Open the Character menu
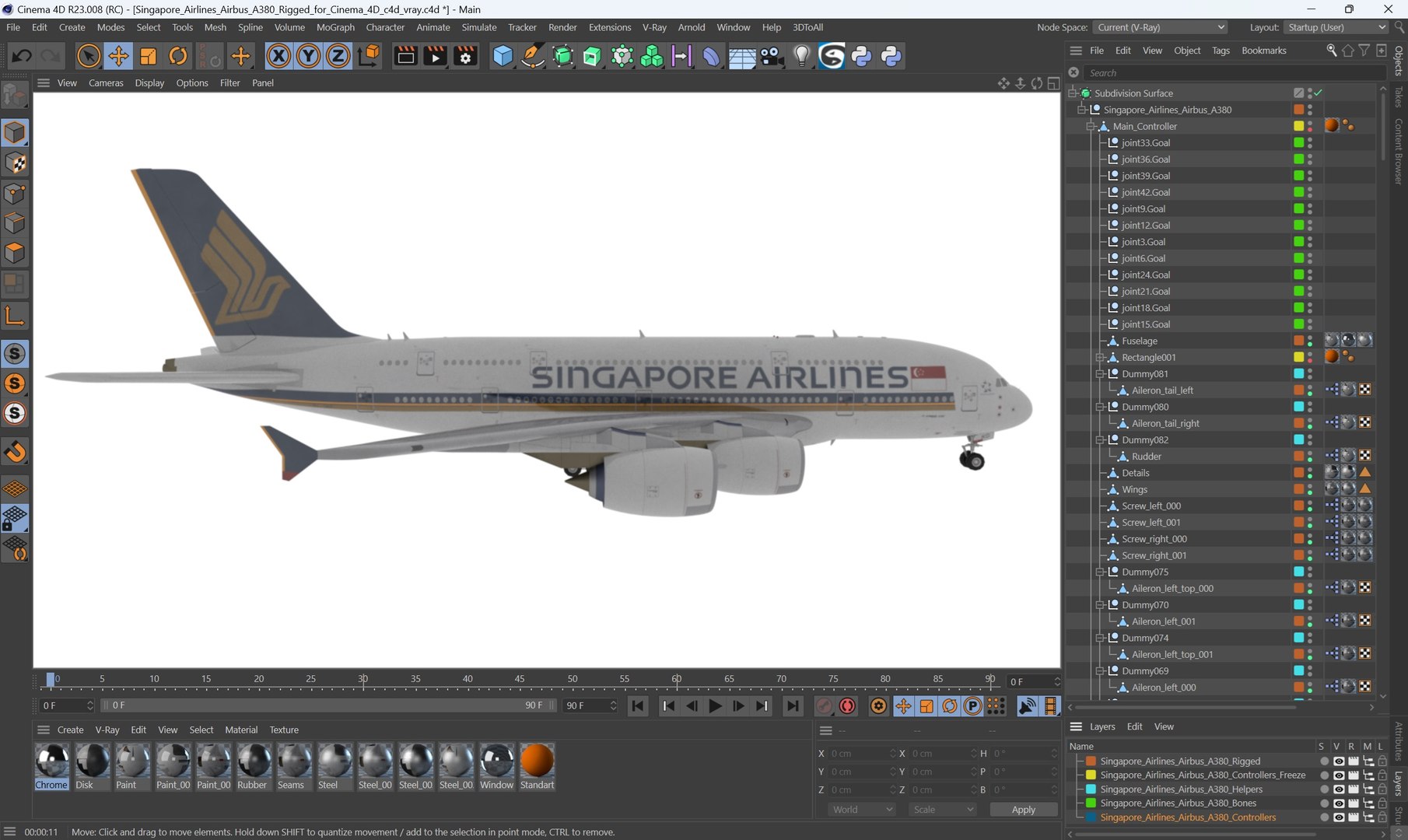The image size is (1408, 840). click(385, 27)
